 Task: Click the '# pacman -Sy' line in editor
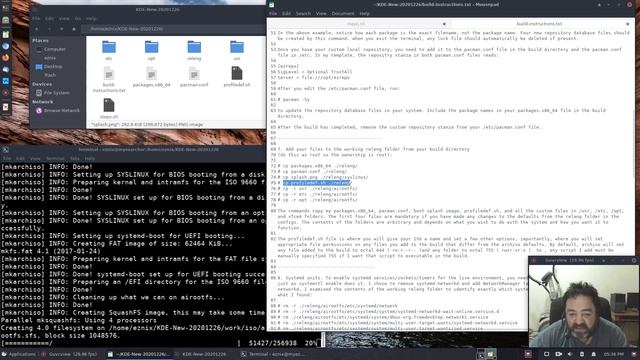coord(293,100)
